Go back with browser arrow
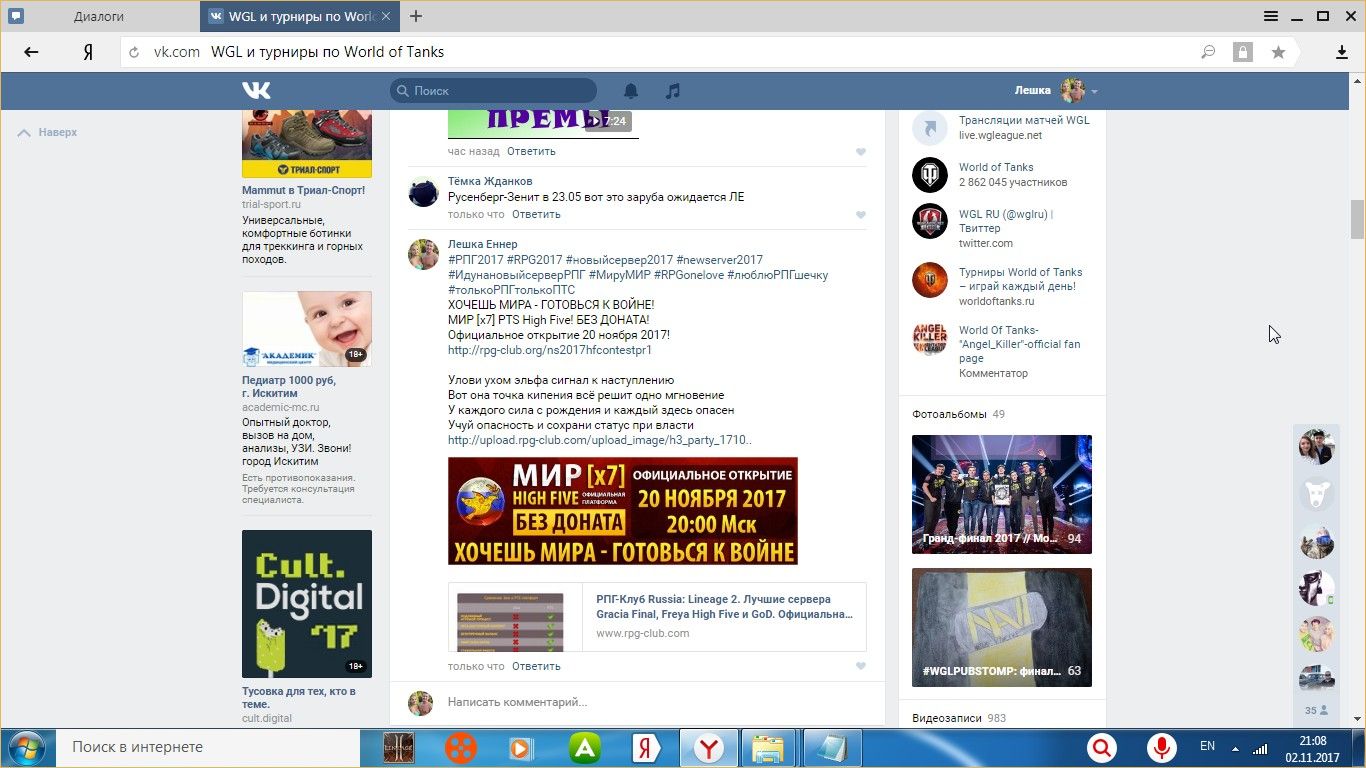Image resolution: width=1366 pixels, height=768 pixels. click(x=31, y=52)
